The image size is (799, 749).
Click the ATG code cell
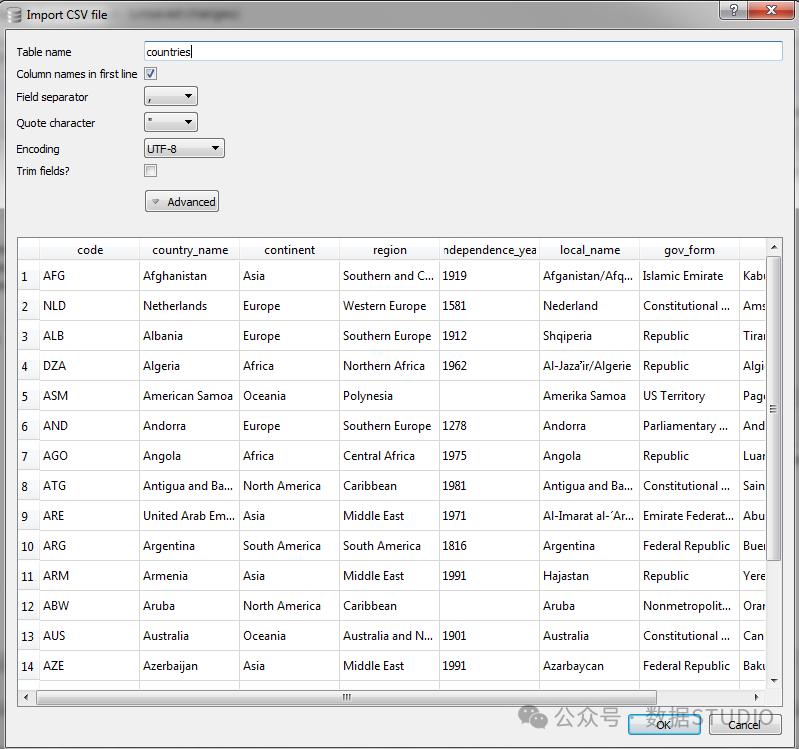tap(89, 486)
